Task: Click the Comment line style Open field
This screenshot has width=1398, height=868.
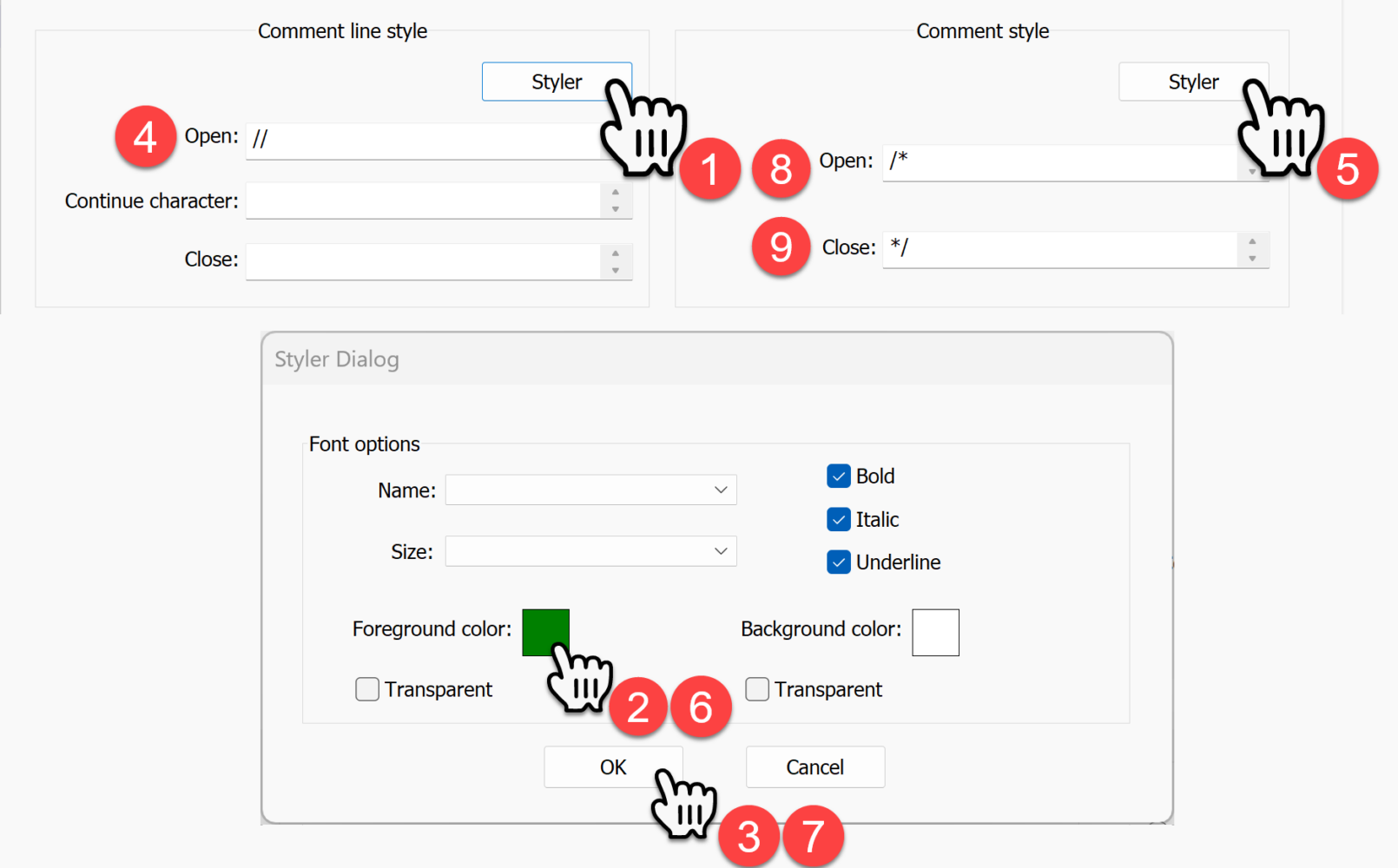Action: click(425, 141)
